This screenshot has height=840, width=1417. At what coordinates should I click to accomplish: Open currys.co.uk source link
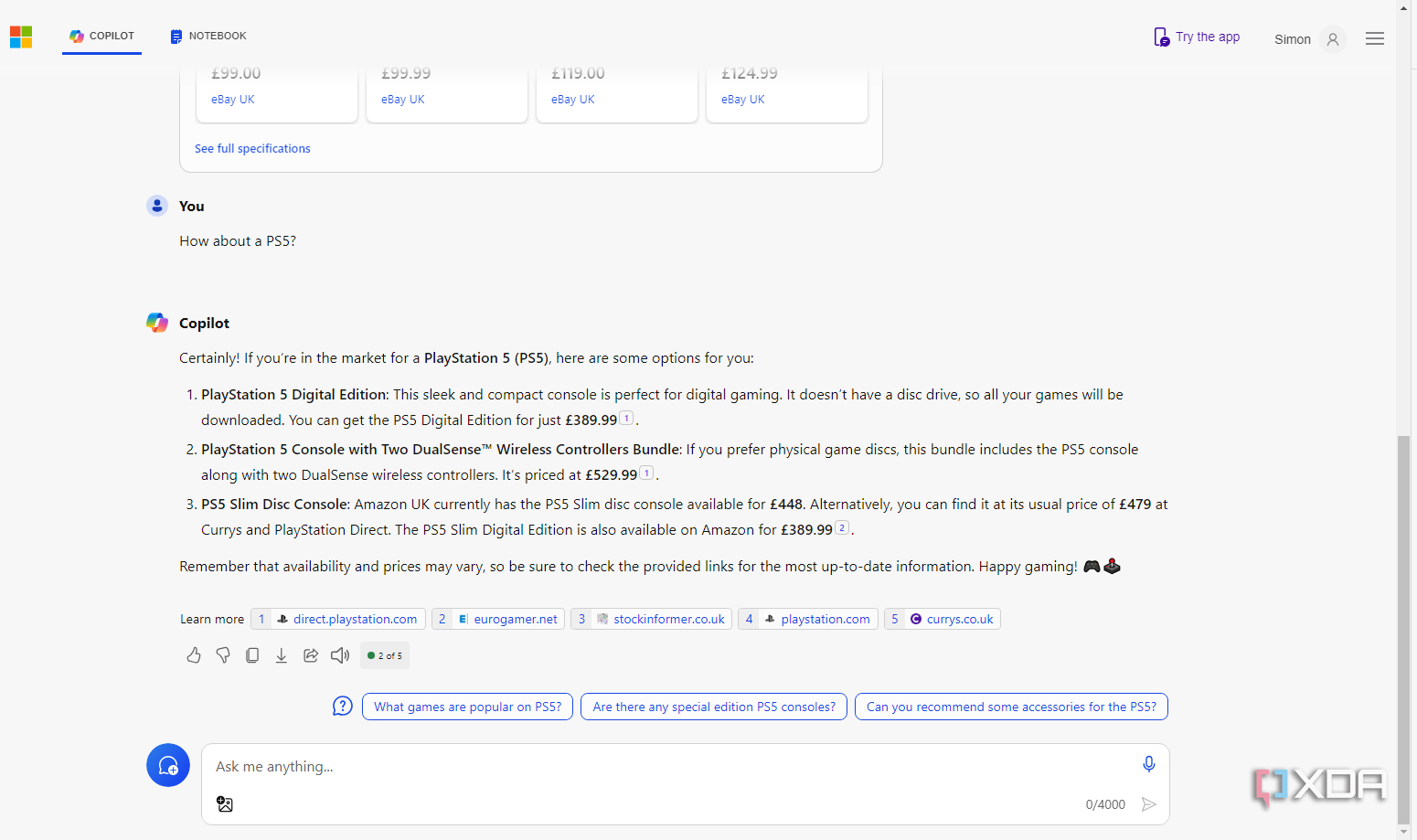943,619
